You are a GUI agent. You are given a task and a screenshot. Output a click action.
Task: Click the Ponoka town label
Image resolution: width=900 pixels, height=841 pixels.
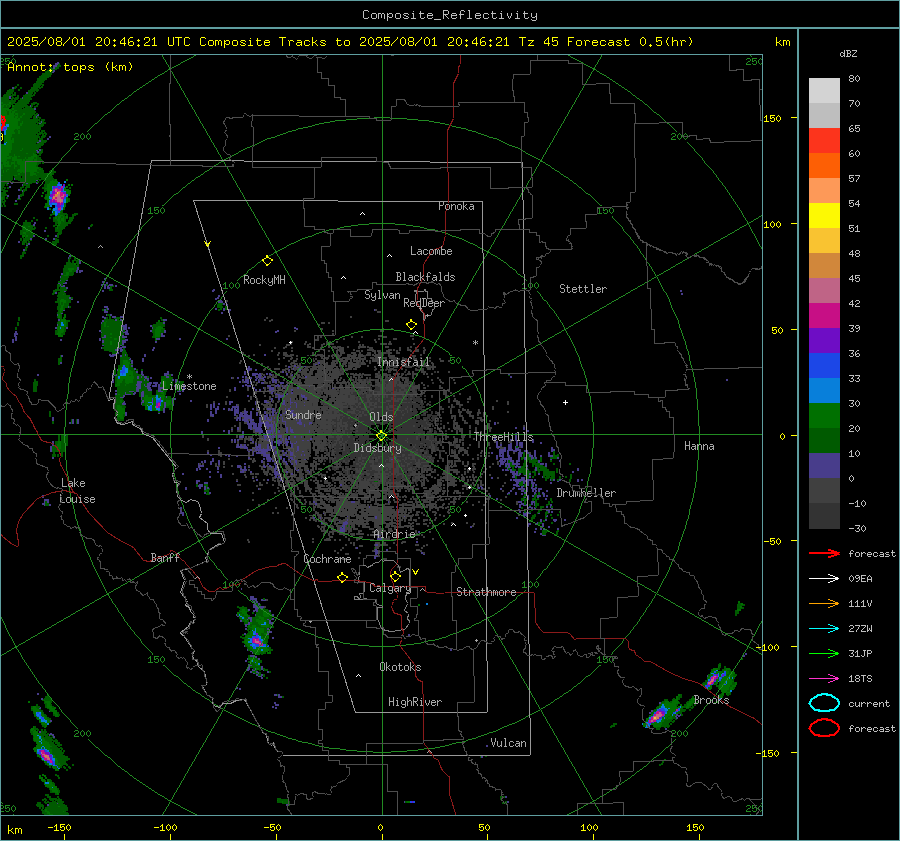456,207
